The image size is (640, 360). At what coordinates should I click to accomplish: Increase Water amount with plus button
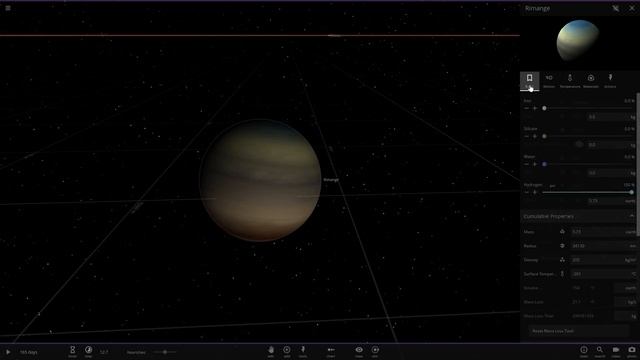535,164
